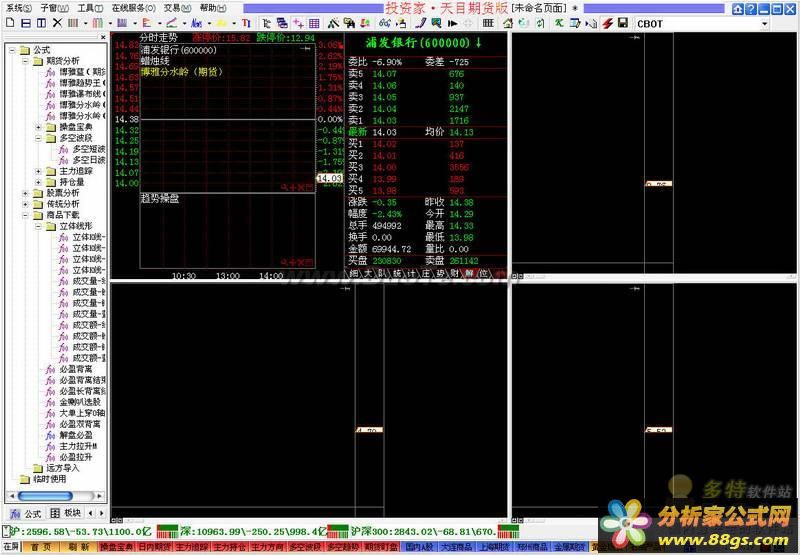Collapse the 公式 root tree folder

[12, 50]
